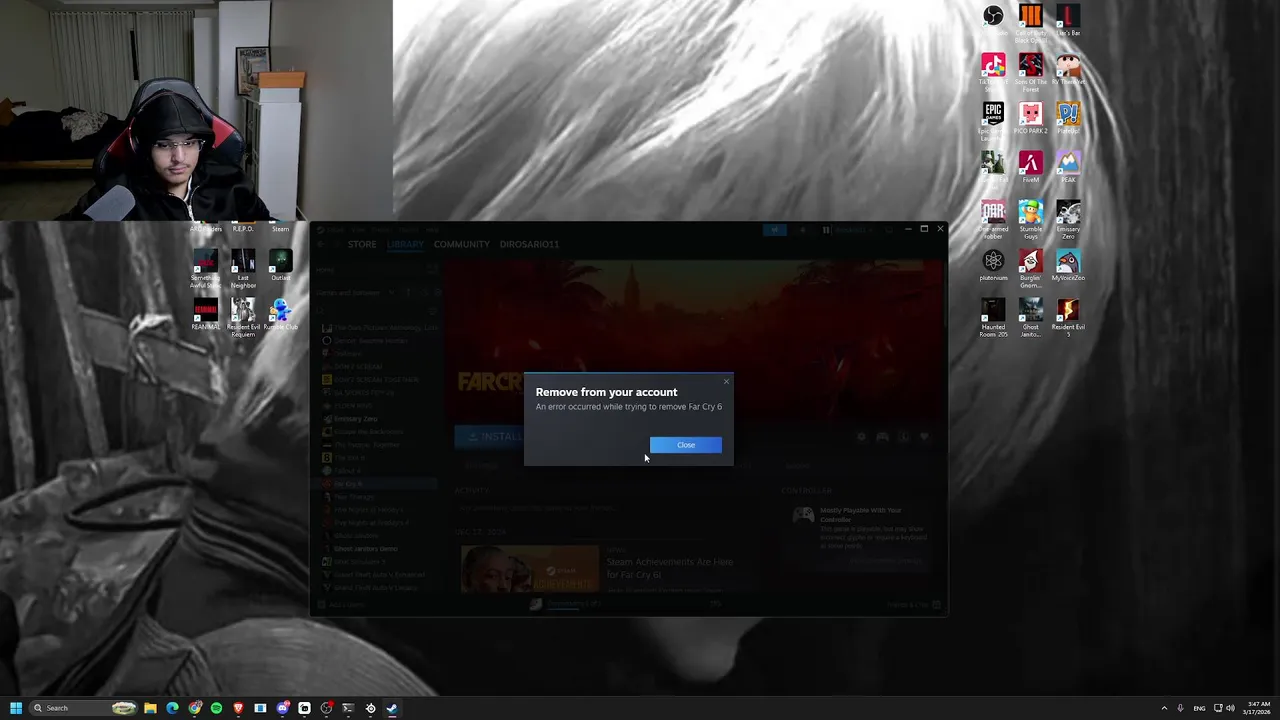The image size is (1280, 720).
Task: Click the microphone tray icon
Action: 1180,708
